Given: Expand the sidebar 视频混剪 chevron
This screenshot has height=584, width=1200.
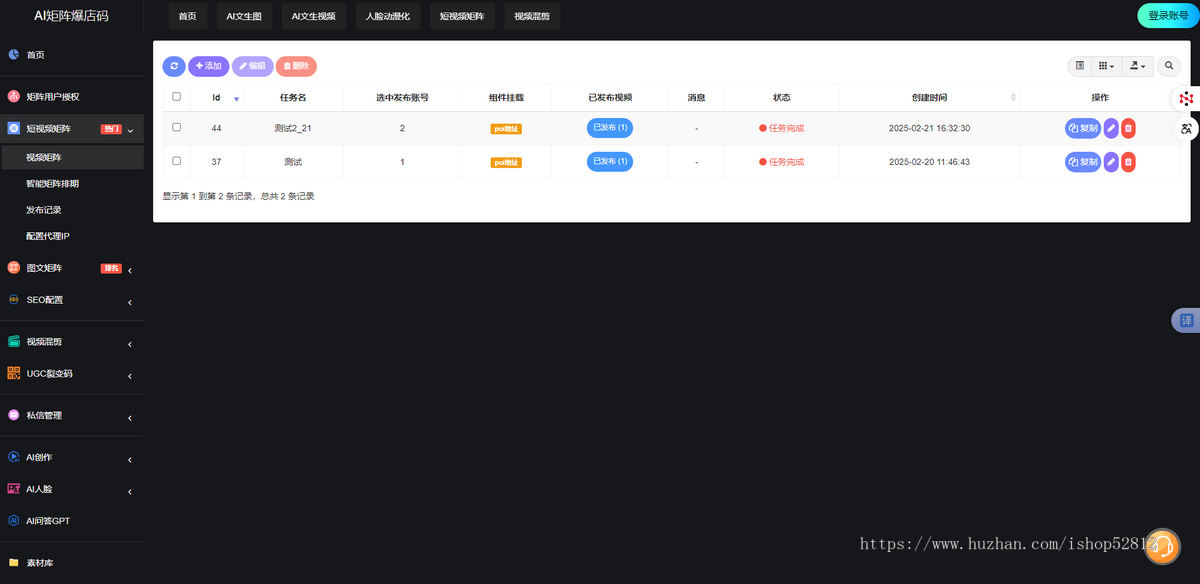Looking at the screenshot, I should pyautogui.click(x=130, y=344).
